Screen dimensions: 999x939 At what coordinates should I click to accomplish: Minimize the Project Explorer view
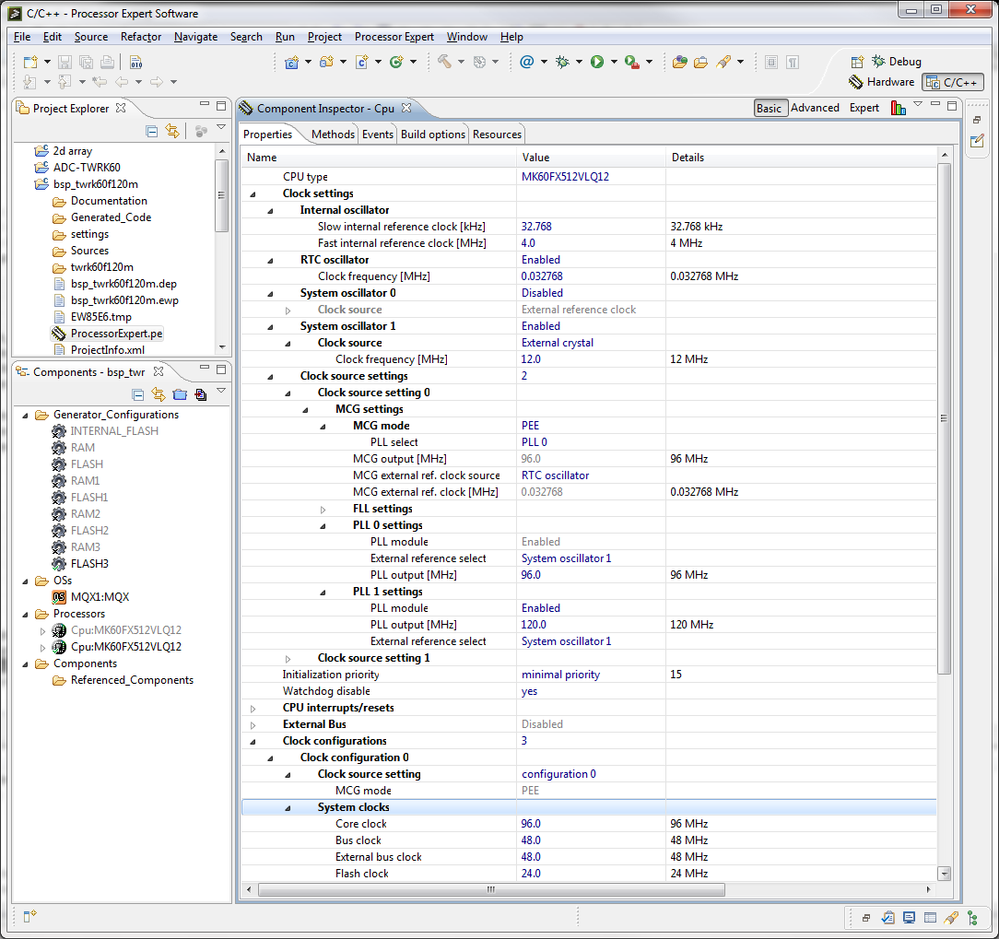pyautogui.click(x=204, y=104)
